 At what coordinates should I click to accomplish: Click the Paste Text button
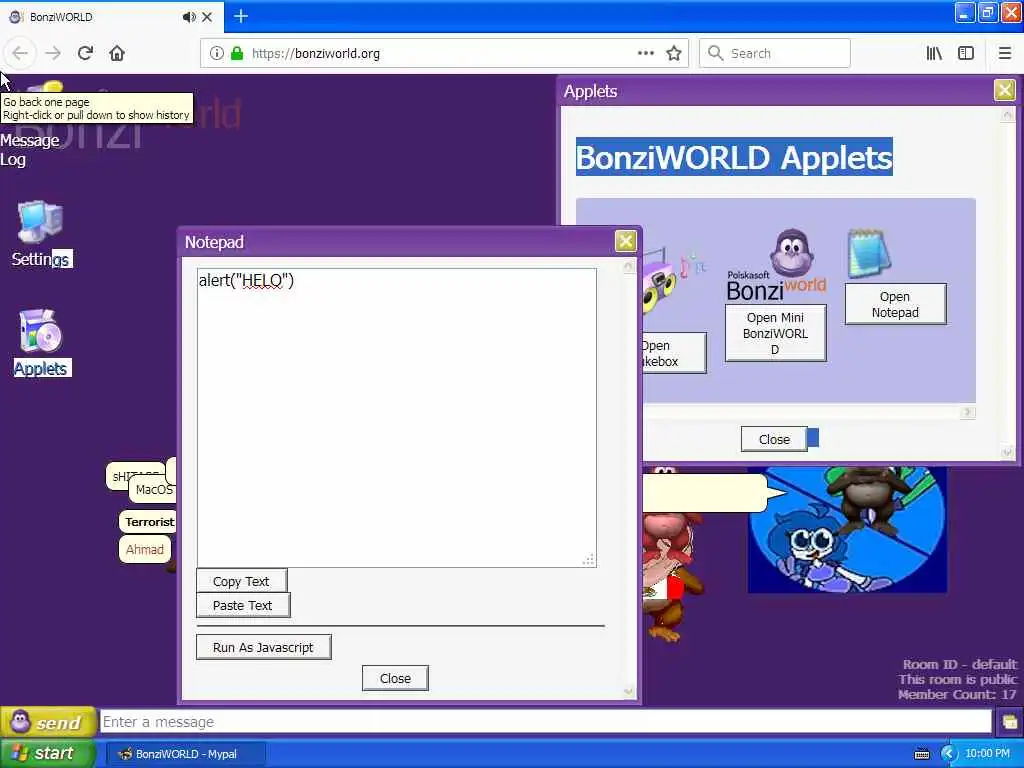click(x=242, y=605)
